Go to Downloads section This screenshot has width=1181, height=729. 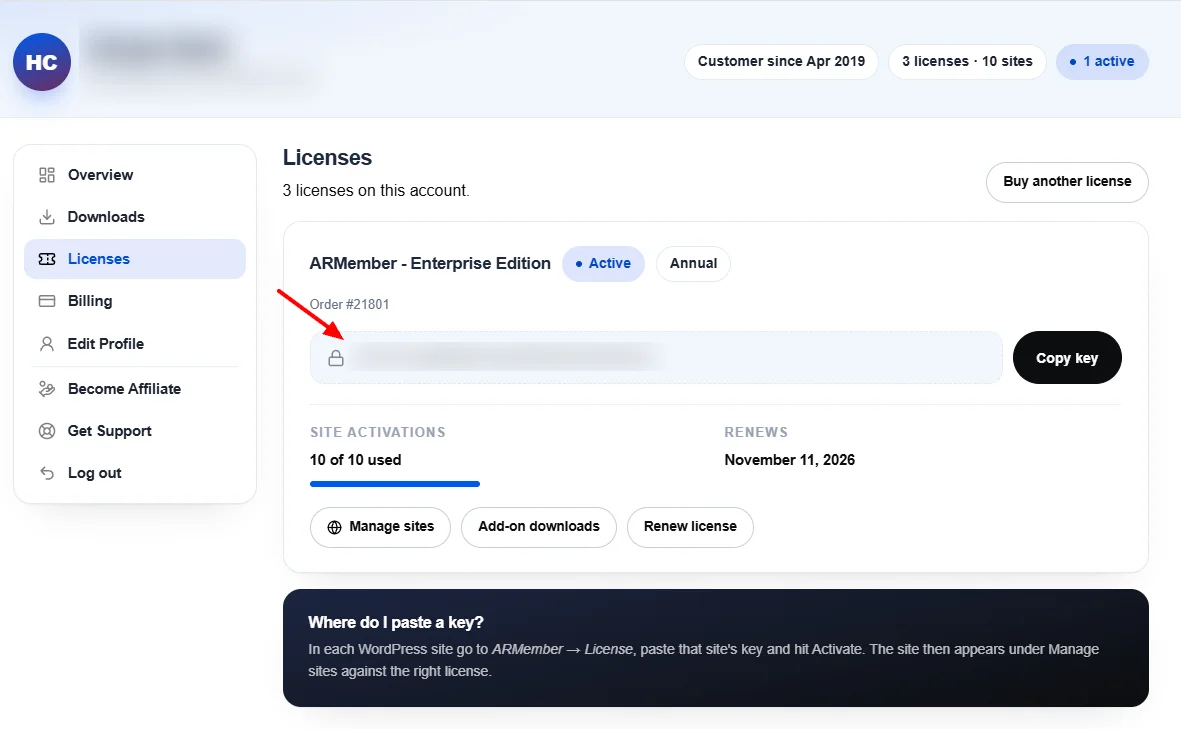[x=135, y=217]
